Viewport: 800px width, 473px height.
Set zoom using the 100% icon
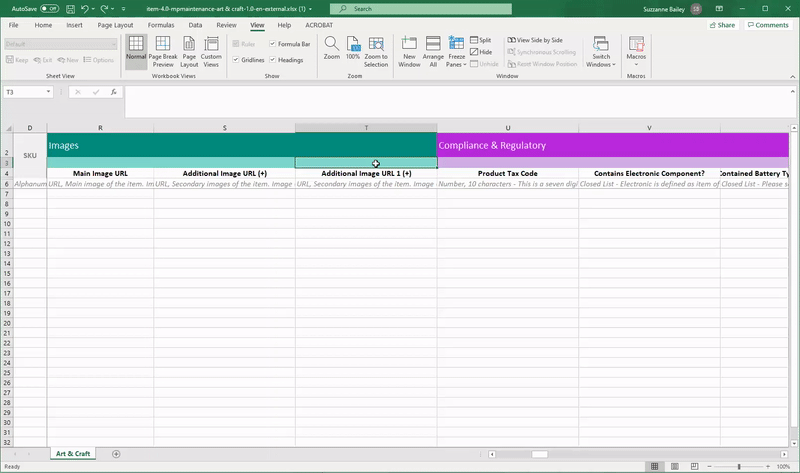353,48
